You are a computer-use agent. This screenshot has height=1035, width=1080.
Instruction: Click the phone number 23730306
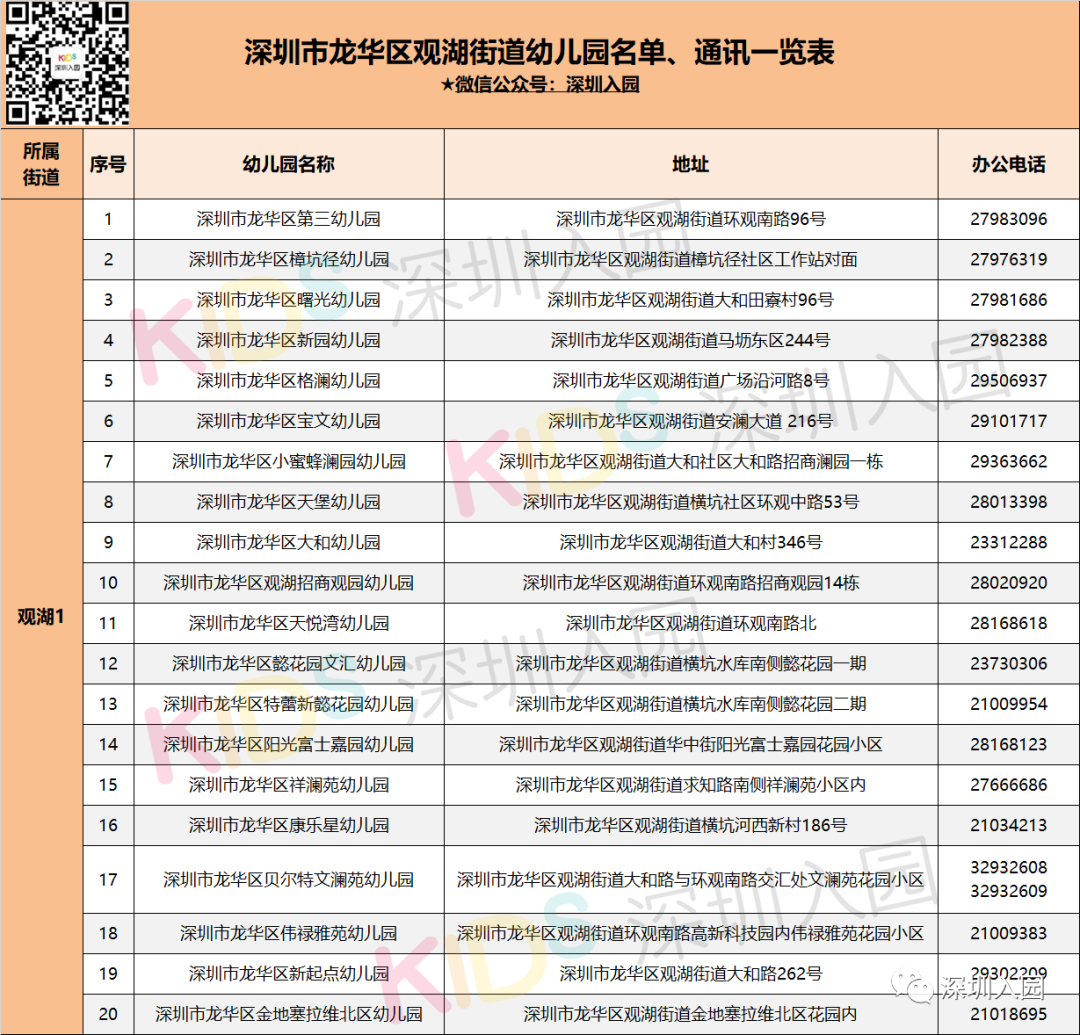pos(1008,664)
